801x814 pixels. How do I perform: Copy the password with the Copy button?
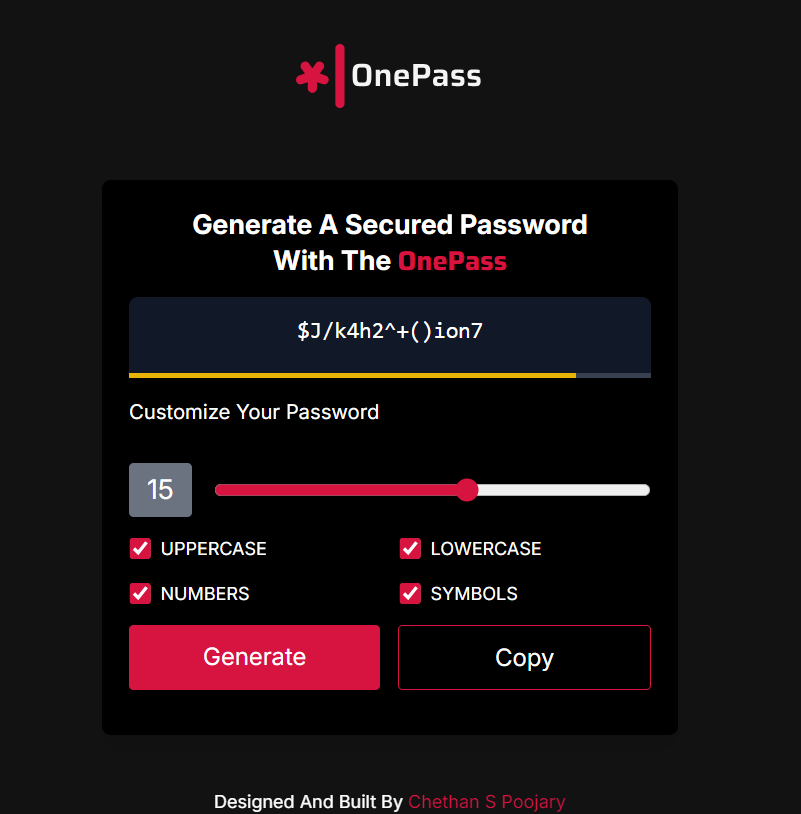click(524, 657)
